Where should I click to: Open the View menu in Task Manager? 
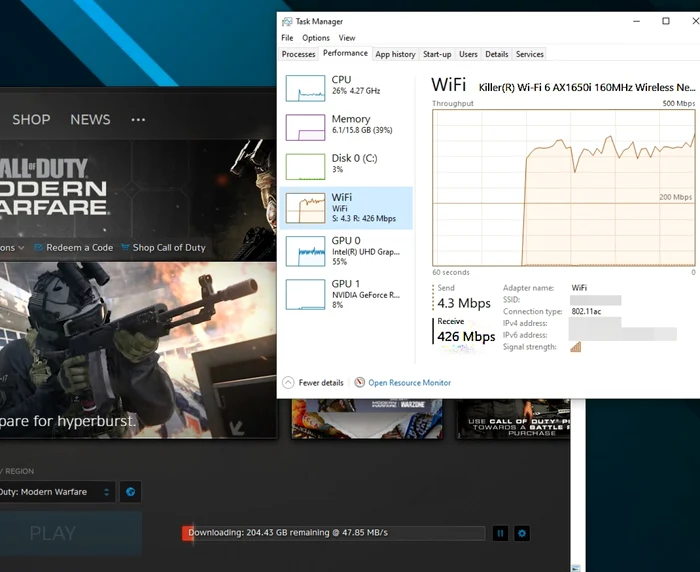tap(346, 38)
